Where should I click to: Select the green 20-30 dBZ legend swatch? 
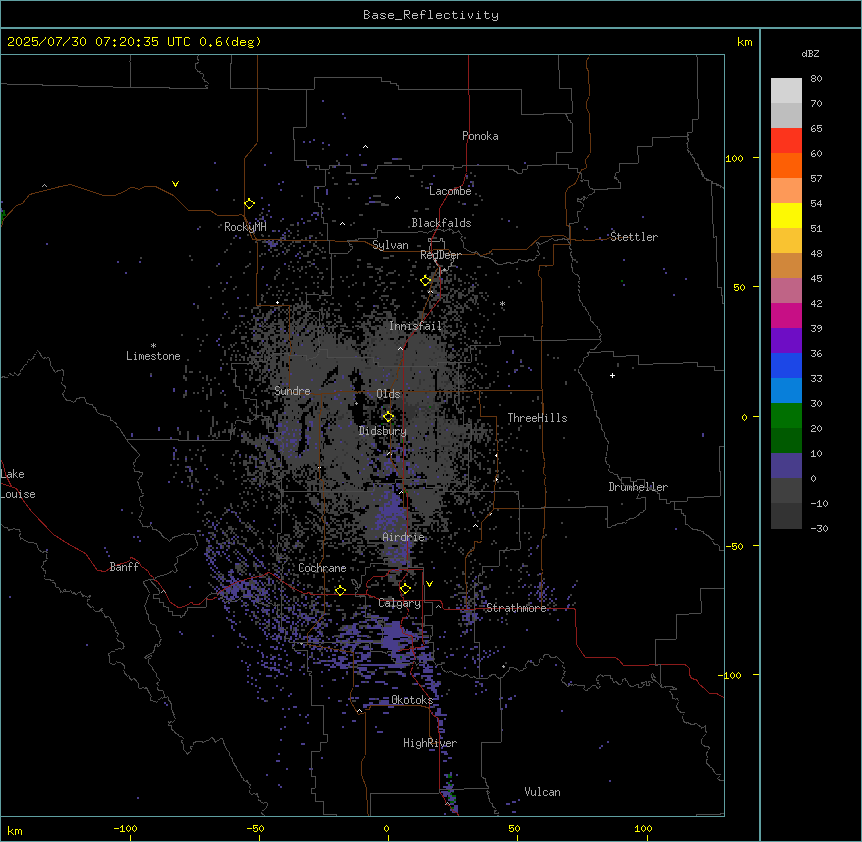click(x=786, y=416)
